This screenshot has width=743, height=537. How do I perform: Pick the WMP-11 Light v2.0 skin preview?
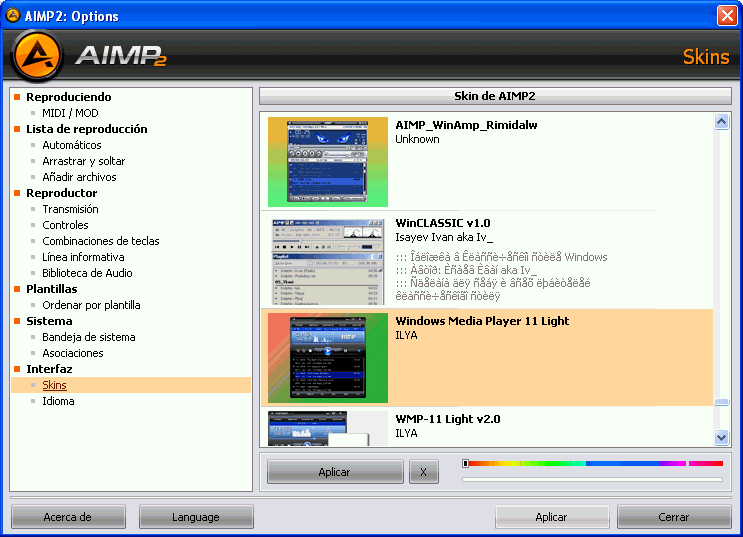click(327, 428)
